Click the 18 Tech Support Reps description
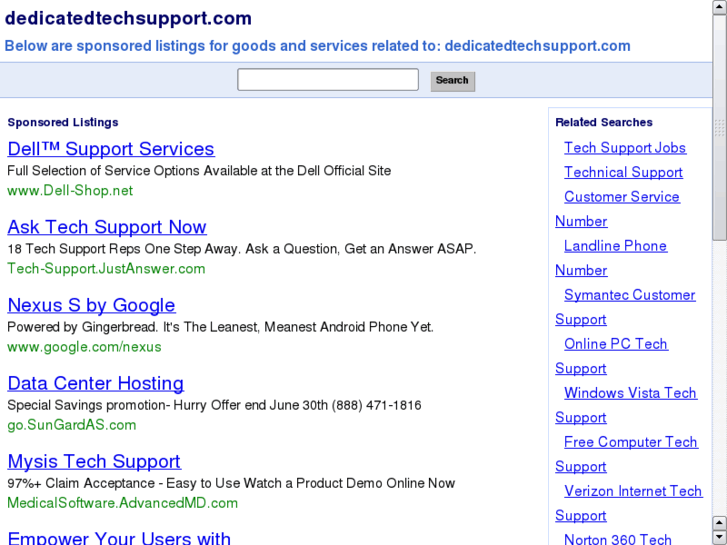727x545 pixels. 242,249
